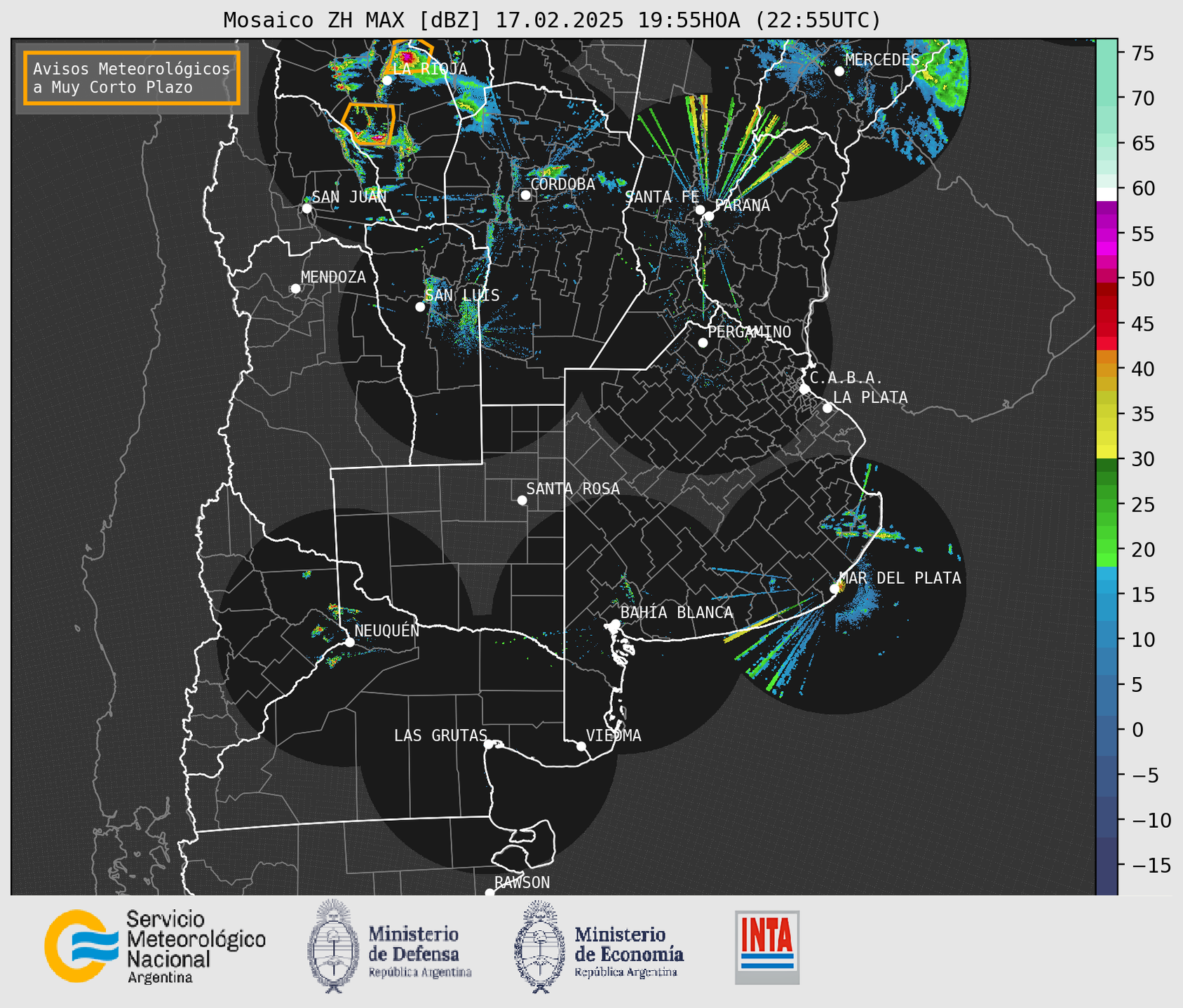Click the Viedma city marker
1183x1008 pixels.
click(581, 746)
